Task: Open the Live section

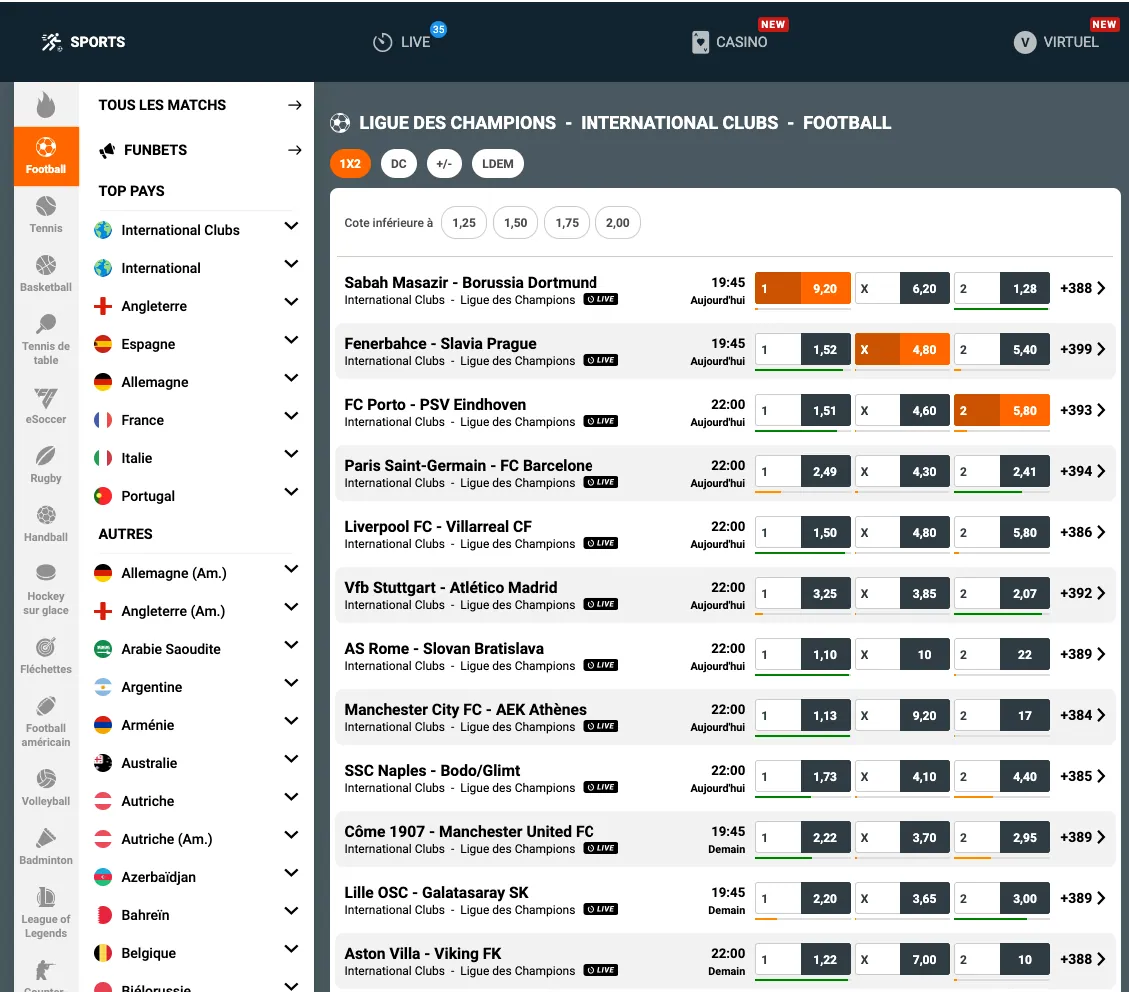Action: 402,42
